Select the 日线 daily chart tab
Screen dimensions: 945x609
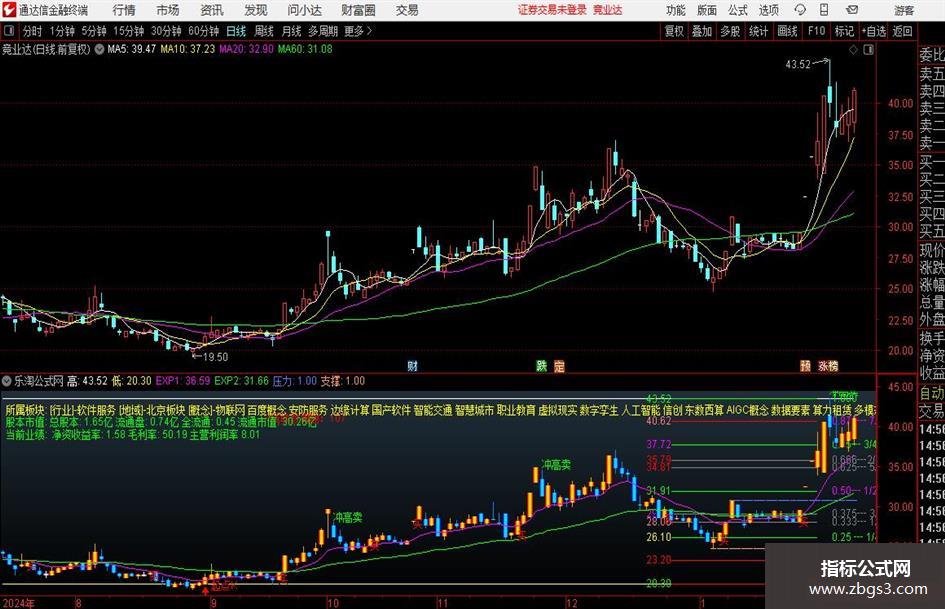pyautogui.click(x=236, y=31)
